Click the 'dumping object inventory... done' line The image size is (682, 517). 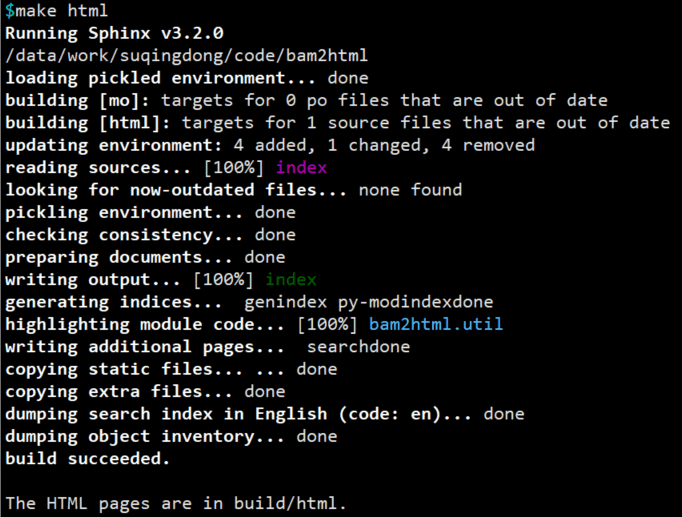click(171, 437)
